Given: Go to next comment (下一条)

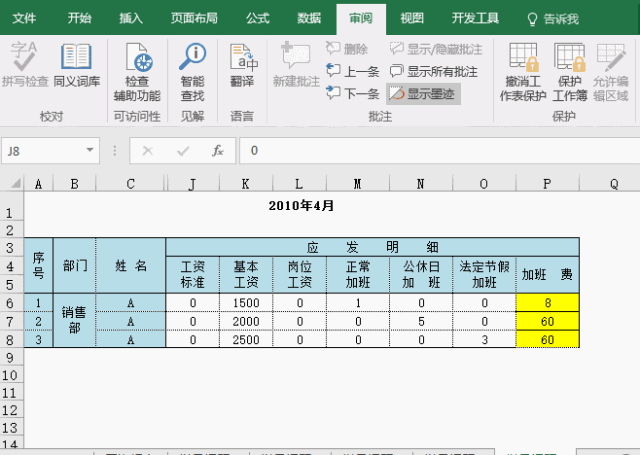Looking at the screenshot, I should click(x=353, y=93).
